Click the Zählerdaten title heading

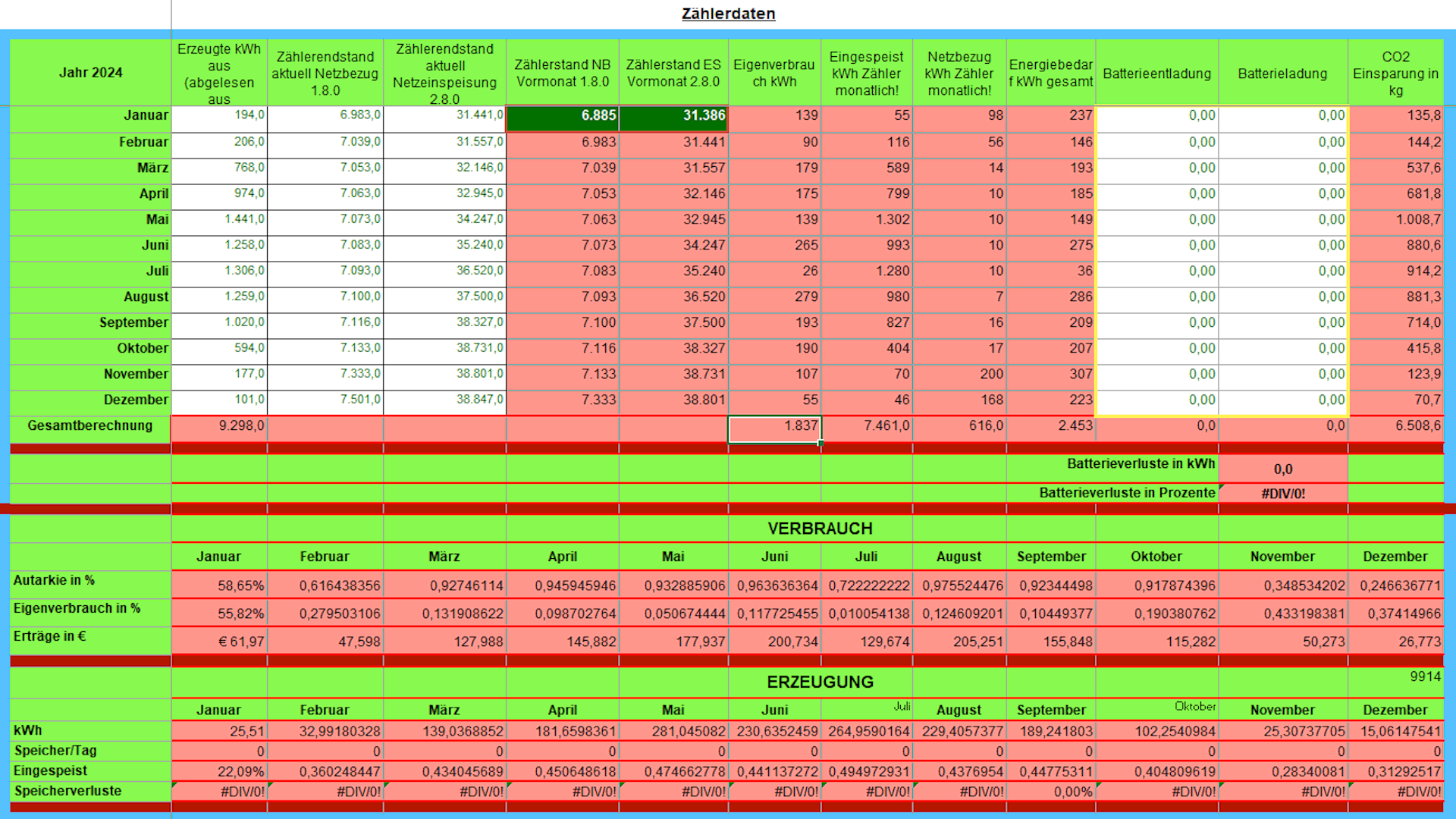click(728, 14)
